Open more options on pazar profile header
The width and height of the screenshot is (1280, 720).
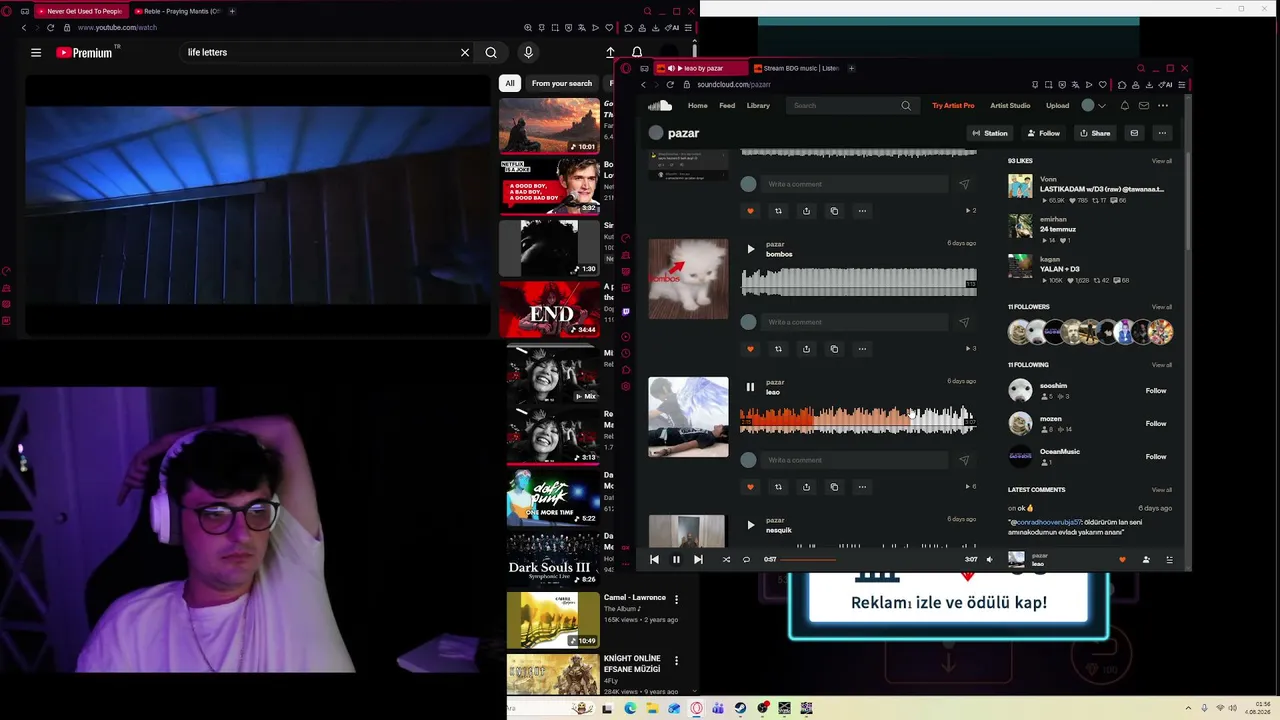(x=1162, y=133)
